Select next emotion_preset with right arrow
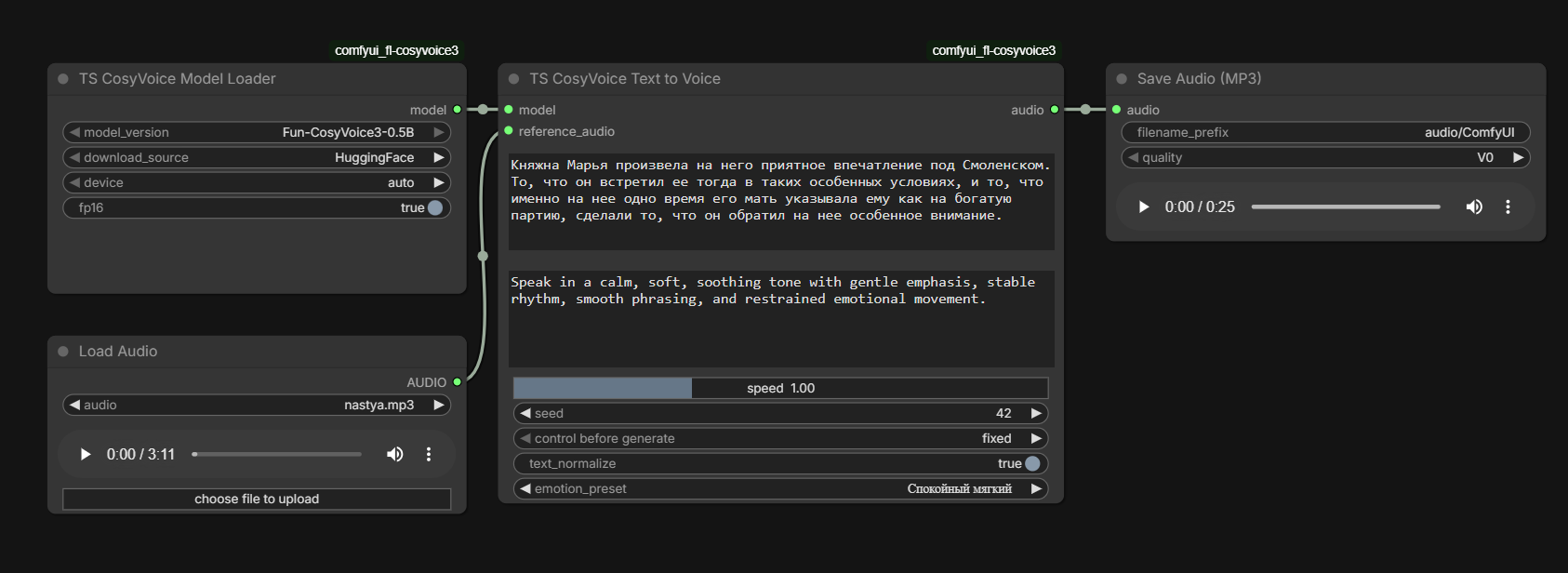Viewport: 1568px width, 573px height. click(1036, 488)
